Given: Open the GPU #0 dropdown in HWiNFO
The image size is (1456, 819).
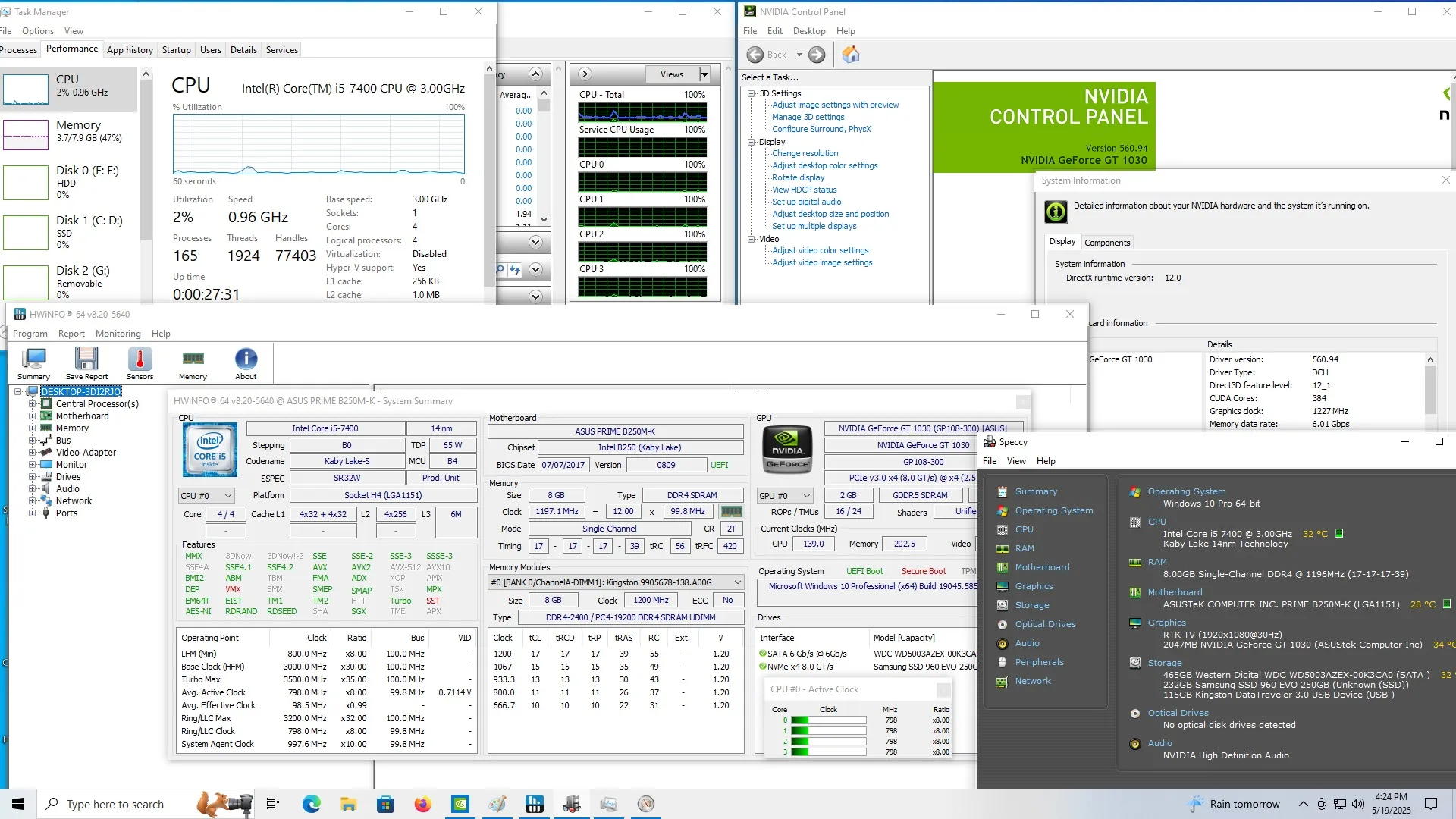Looking at the screenshot, I should 785,495.
